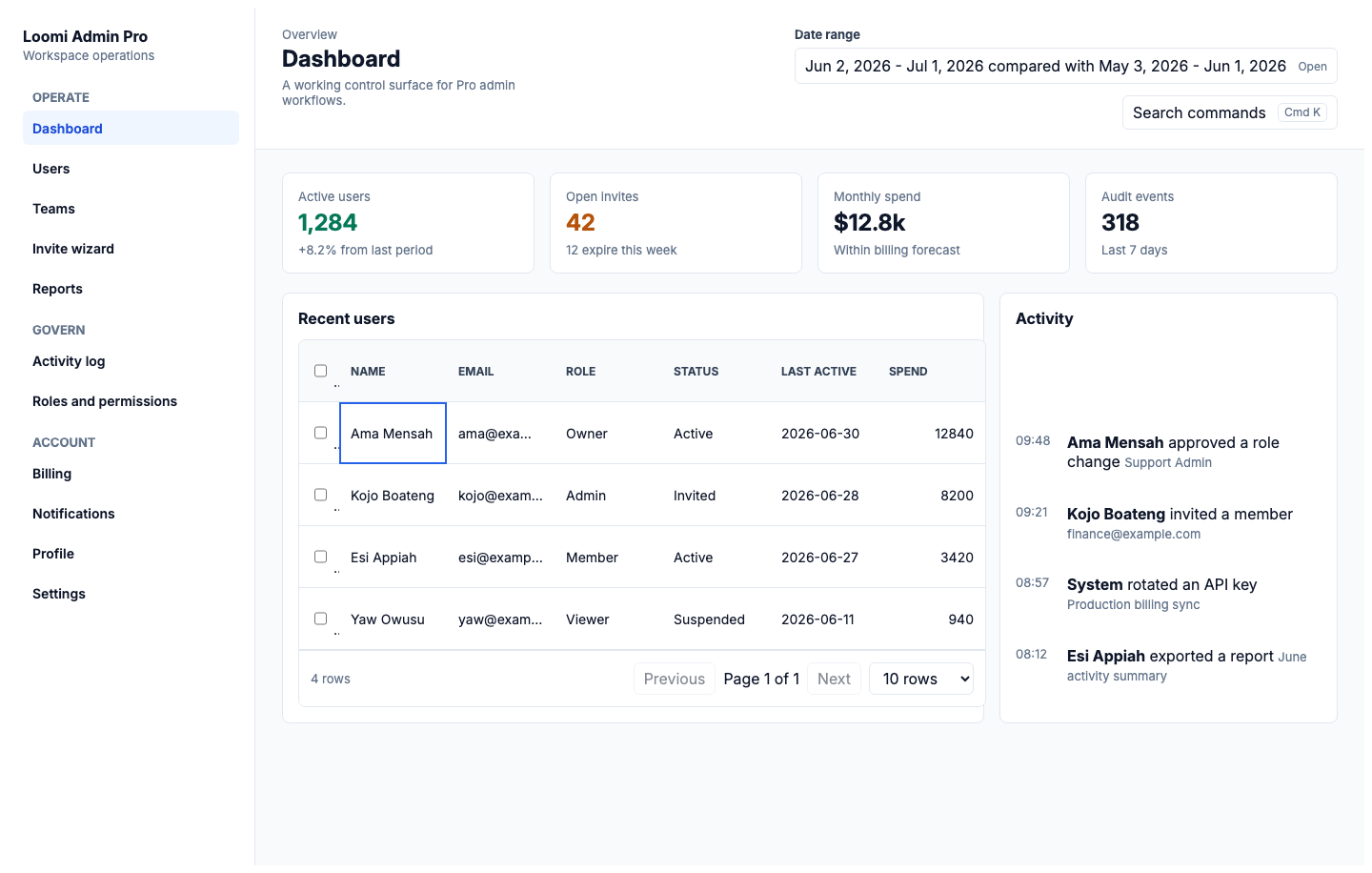Click the Loomi Admin Pro title
The width and height of the screenshot is (1372, 873).
[x=85, y=36]
